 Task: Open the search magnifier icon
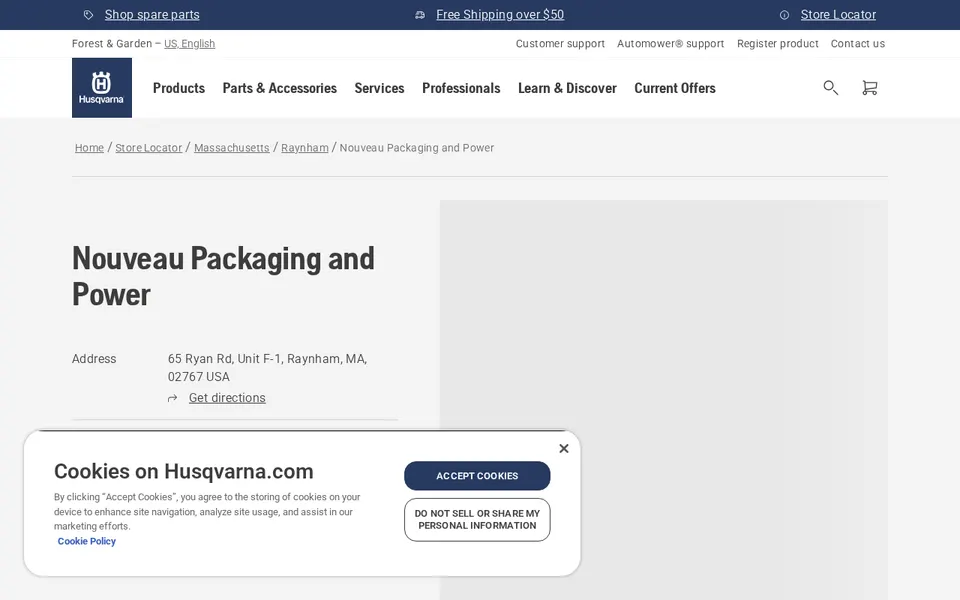point(830,88)
